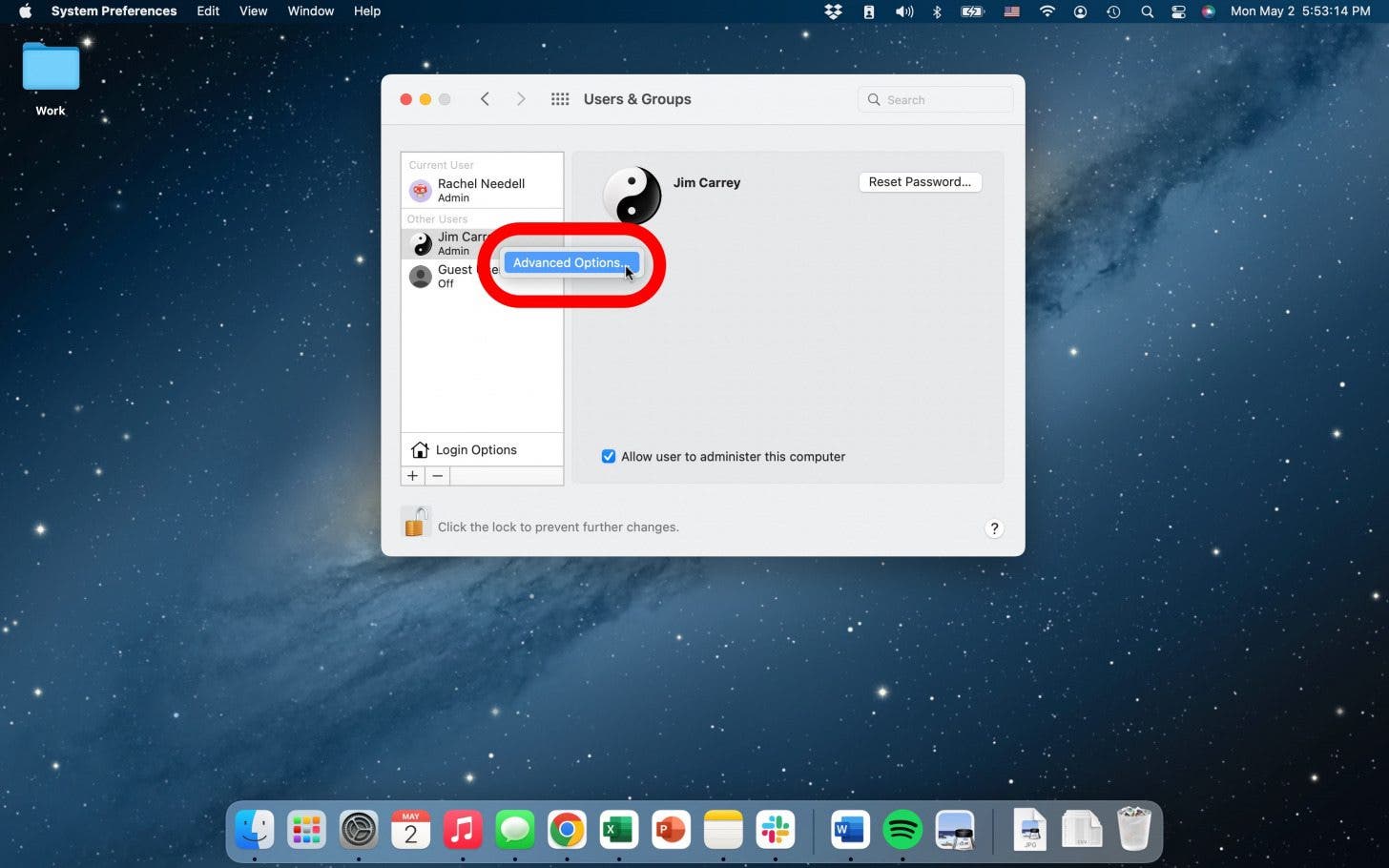Viewport: 1389px width, 868px height.
Task: Open Slack from the Dock
Action: (775, 830)
